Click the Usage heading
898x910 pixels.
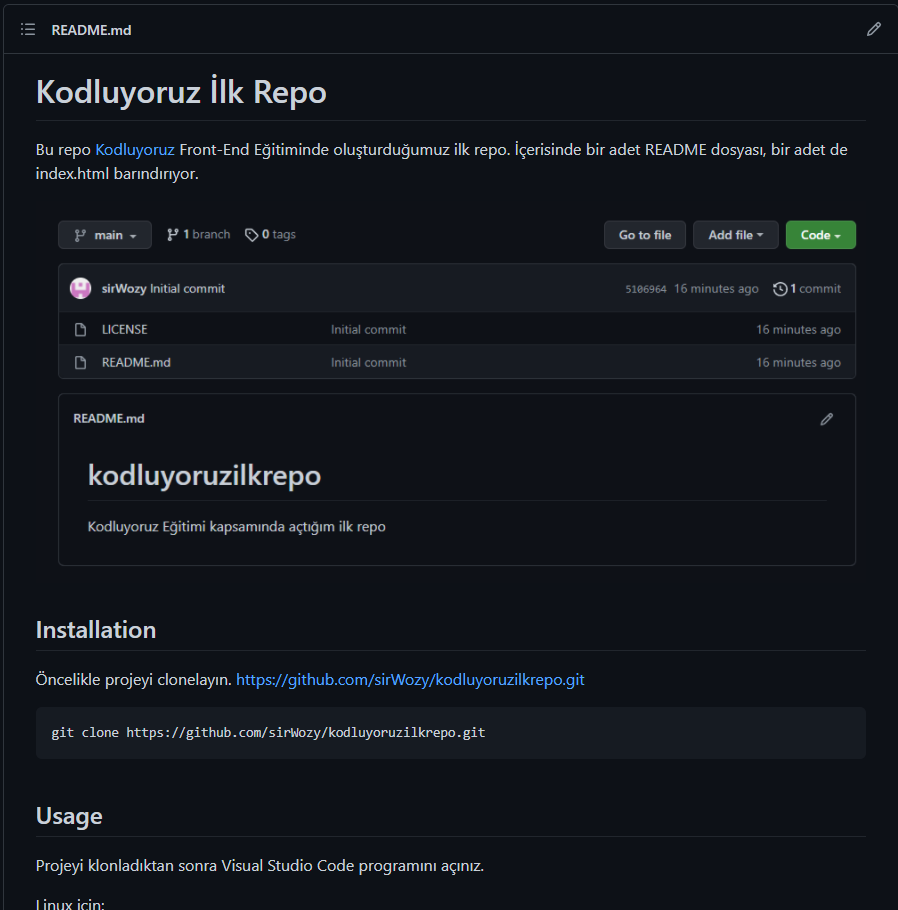click(x=69, y=816)
